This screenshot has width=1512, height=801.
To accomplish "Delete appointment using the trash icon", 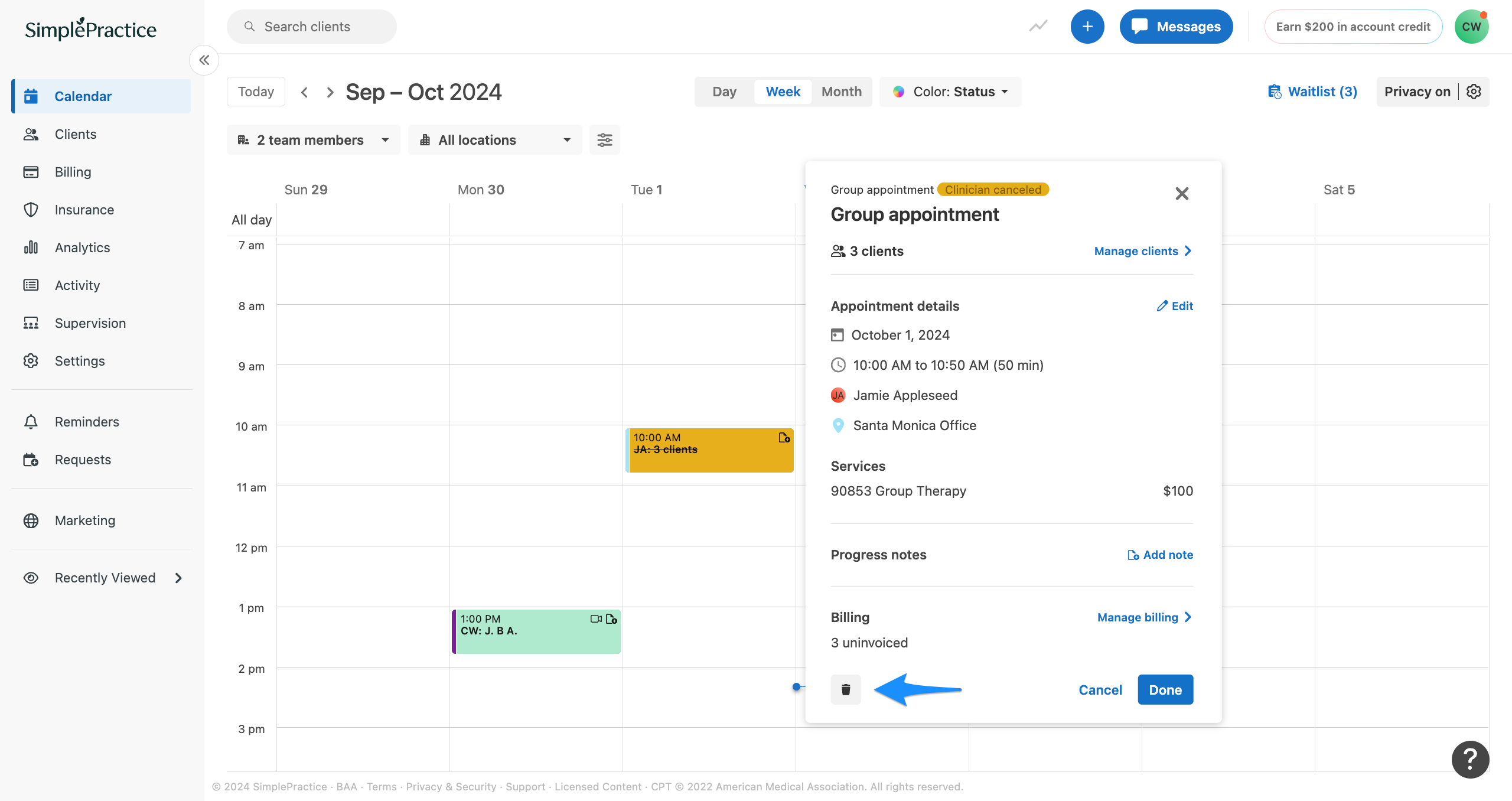I will pyautogui.click(x=846, y=689).
